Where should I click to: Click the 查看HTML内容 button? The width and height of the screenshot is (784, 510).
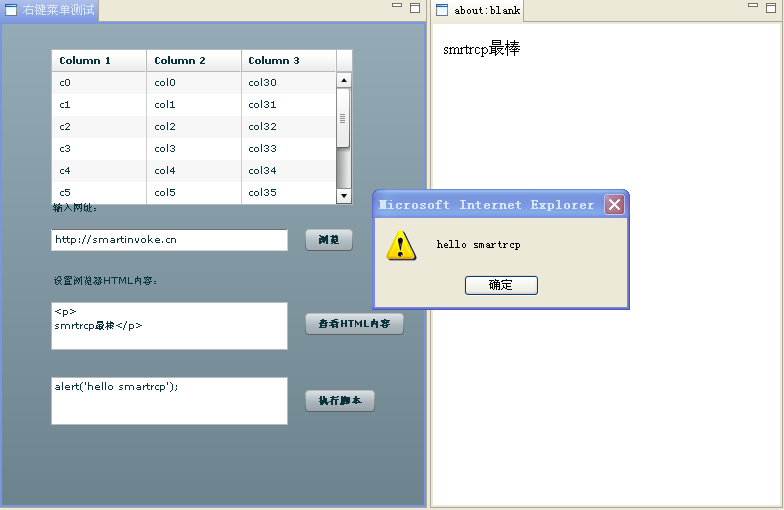354,324
